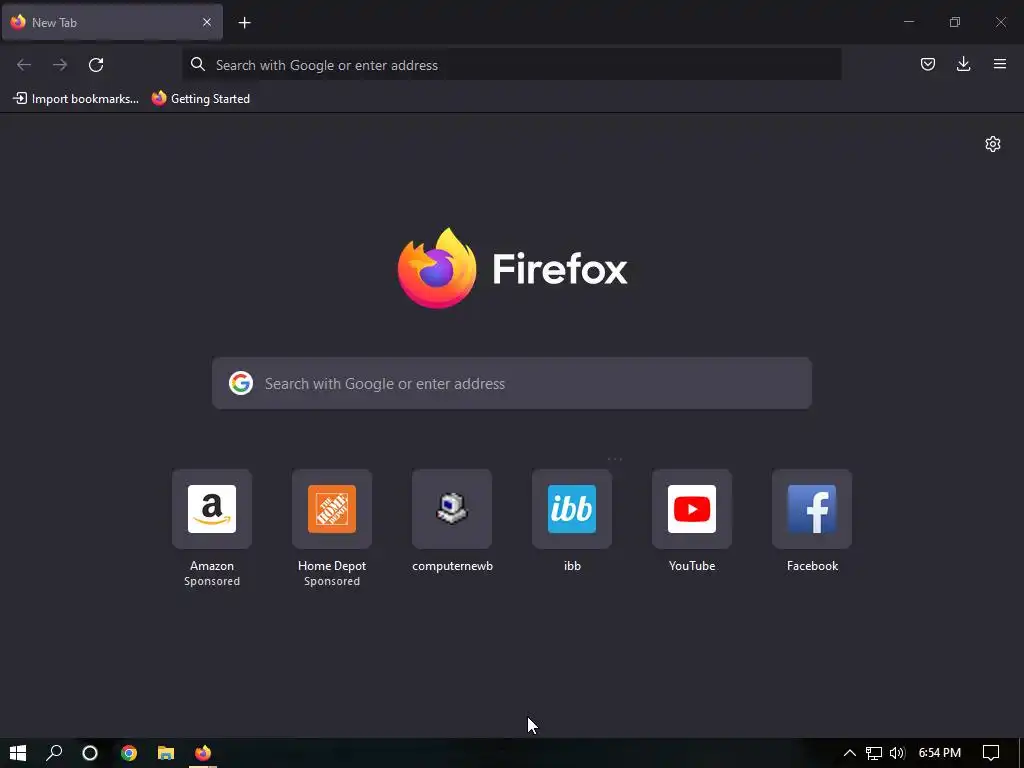Click the search magnifier in address bar
The width and height of the screenshot is (1024, 768).
tap(197, 64)
